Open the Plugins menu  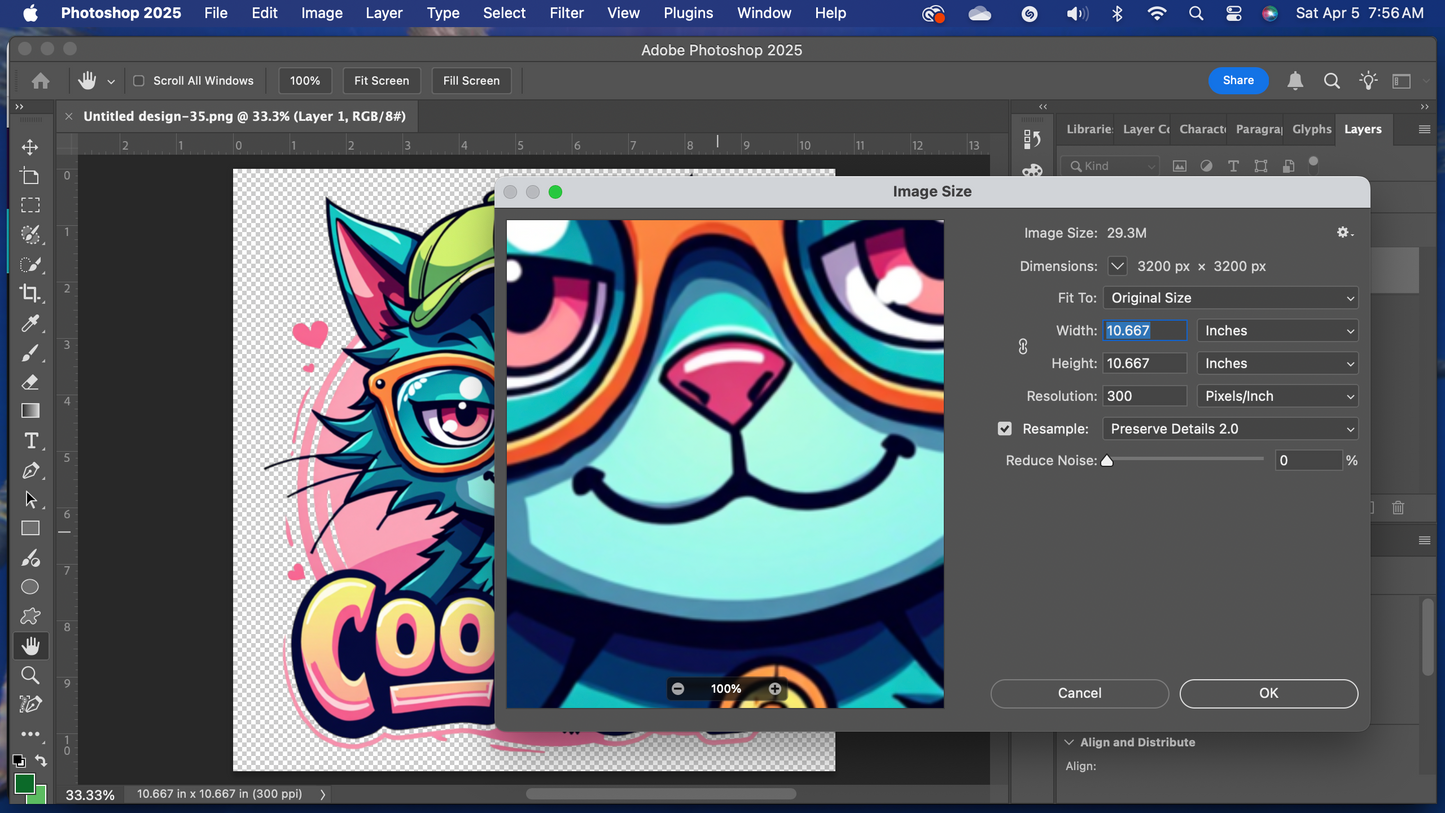pos(688,13)
